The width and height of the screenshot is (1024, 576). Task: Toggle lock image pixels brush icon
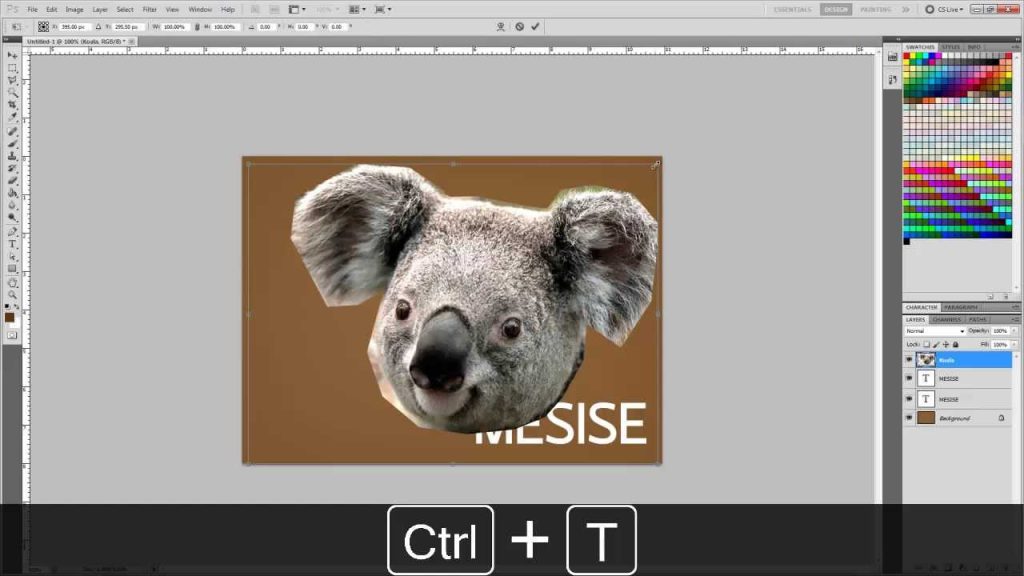pos(936,344)
